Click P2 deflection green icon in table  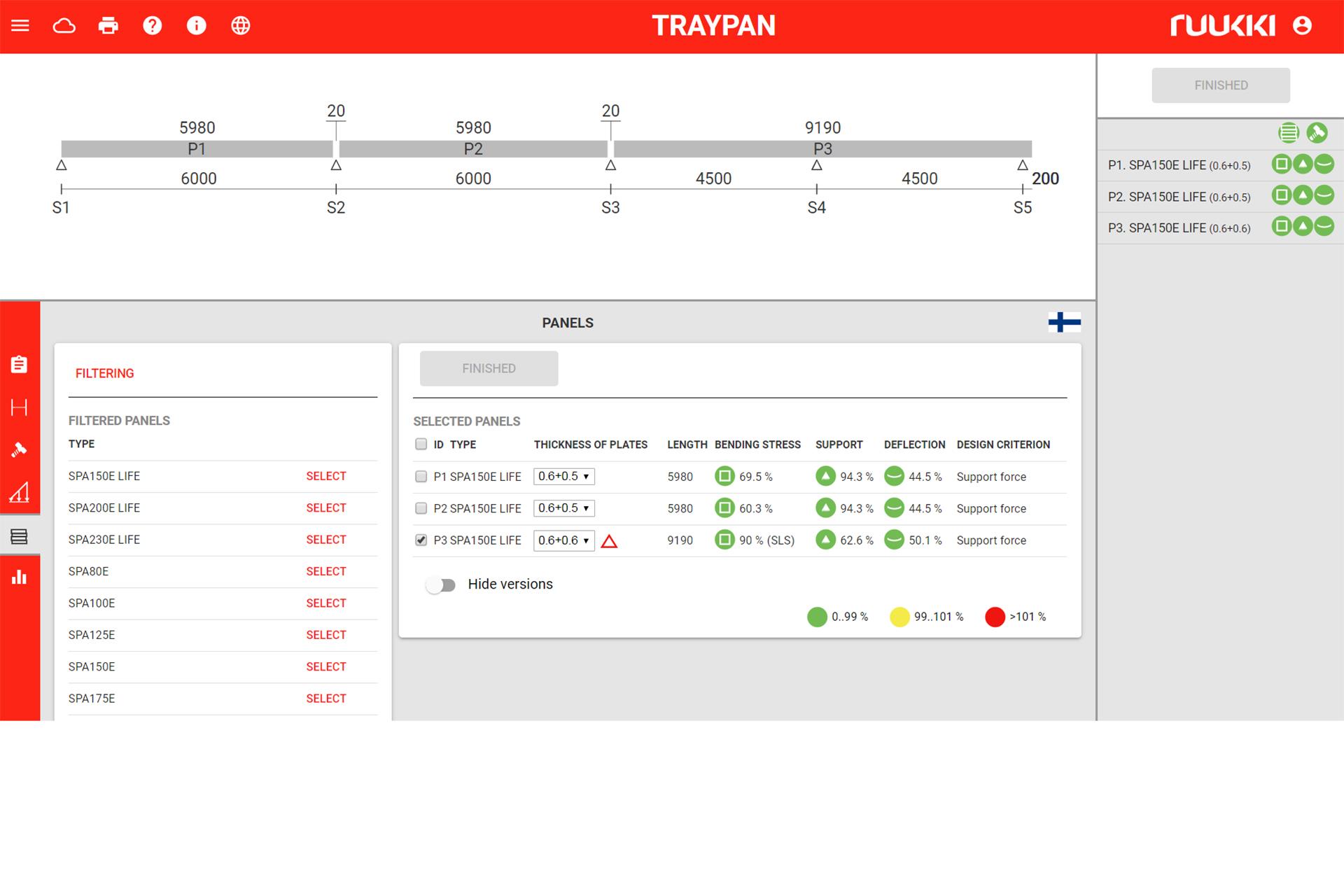click(x=894, y=508)
